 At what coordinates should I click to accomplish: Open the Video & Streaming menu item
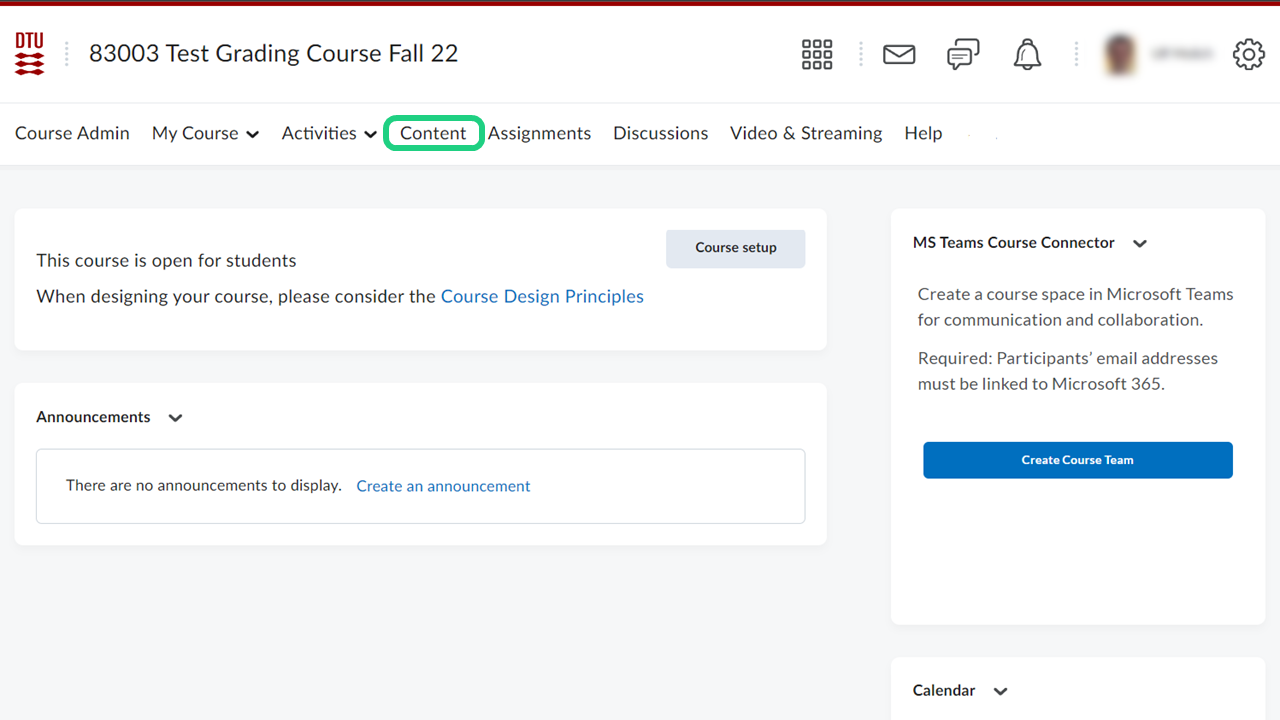point(805,134)
